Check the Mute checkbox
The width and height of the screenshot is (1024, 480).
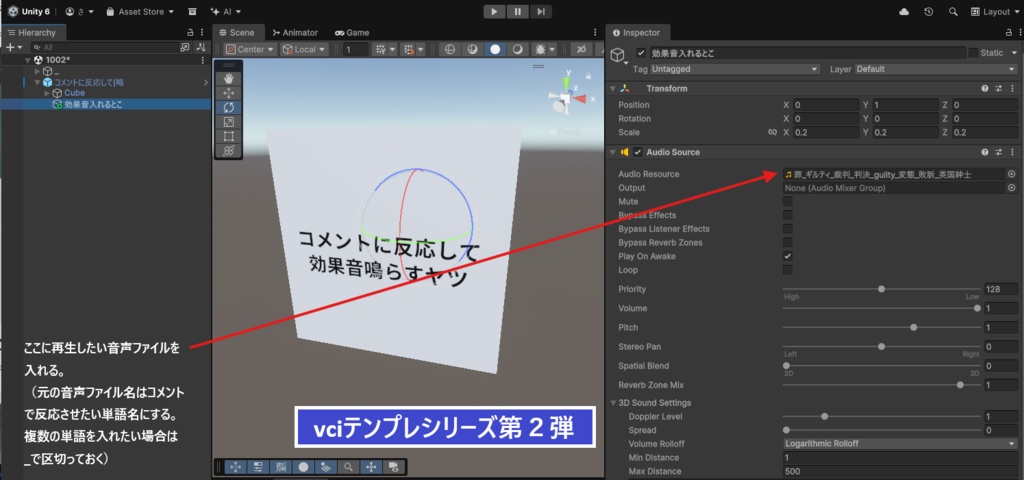point(788,202)
